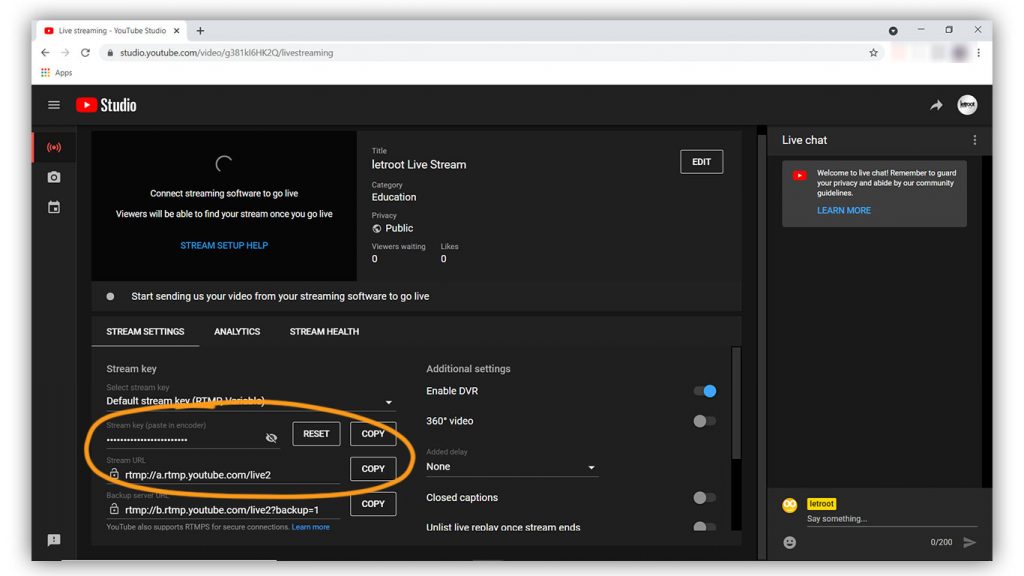Reload the page with the refresh icon
Viewport: 1024px width, 576px height.
tap(86, 52)
